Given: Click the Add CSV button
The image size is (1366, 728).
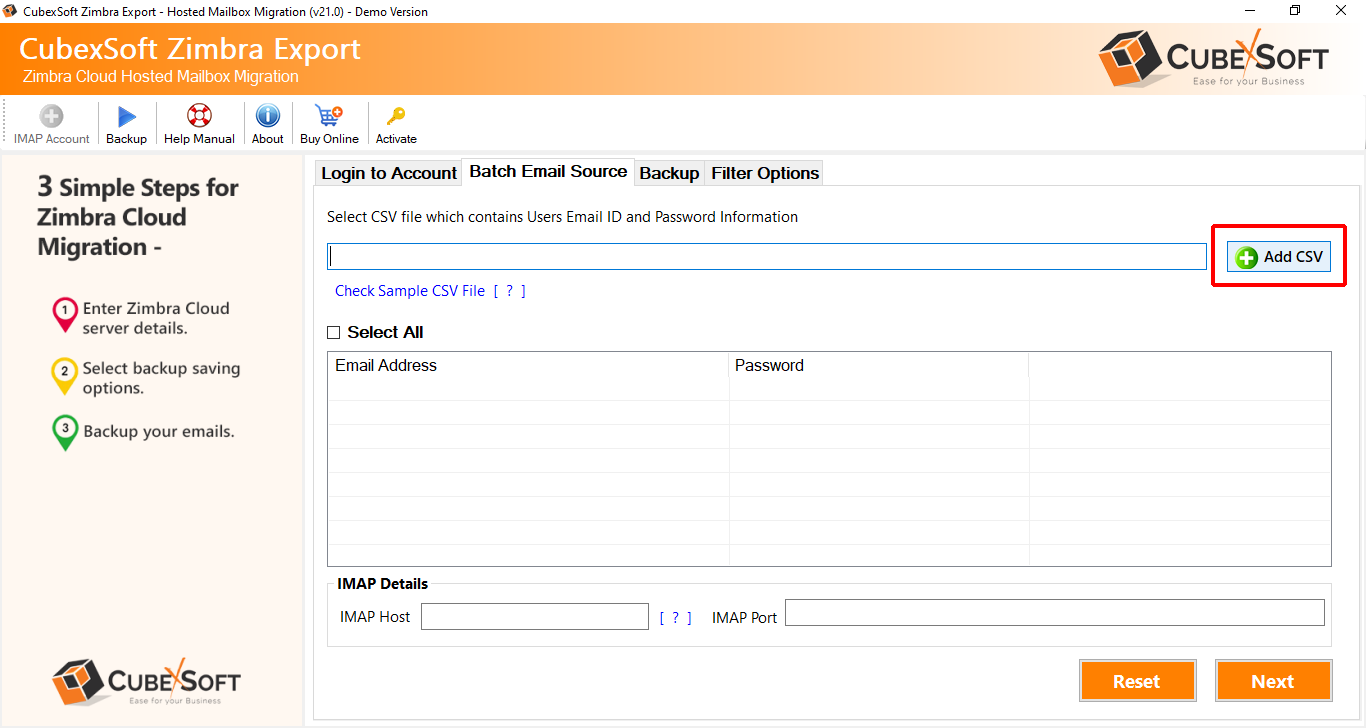Looking at the screenshot, I should coord(1279,257).
